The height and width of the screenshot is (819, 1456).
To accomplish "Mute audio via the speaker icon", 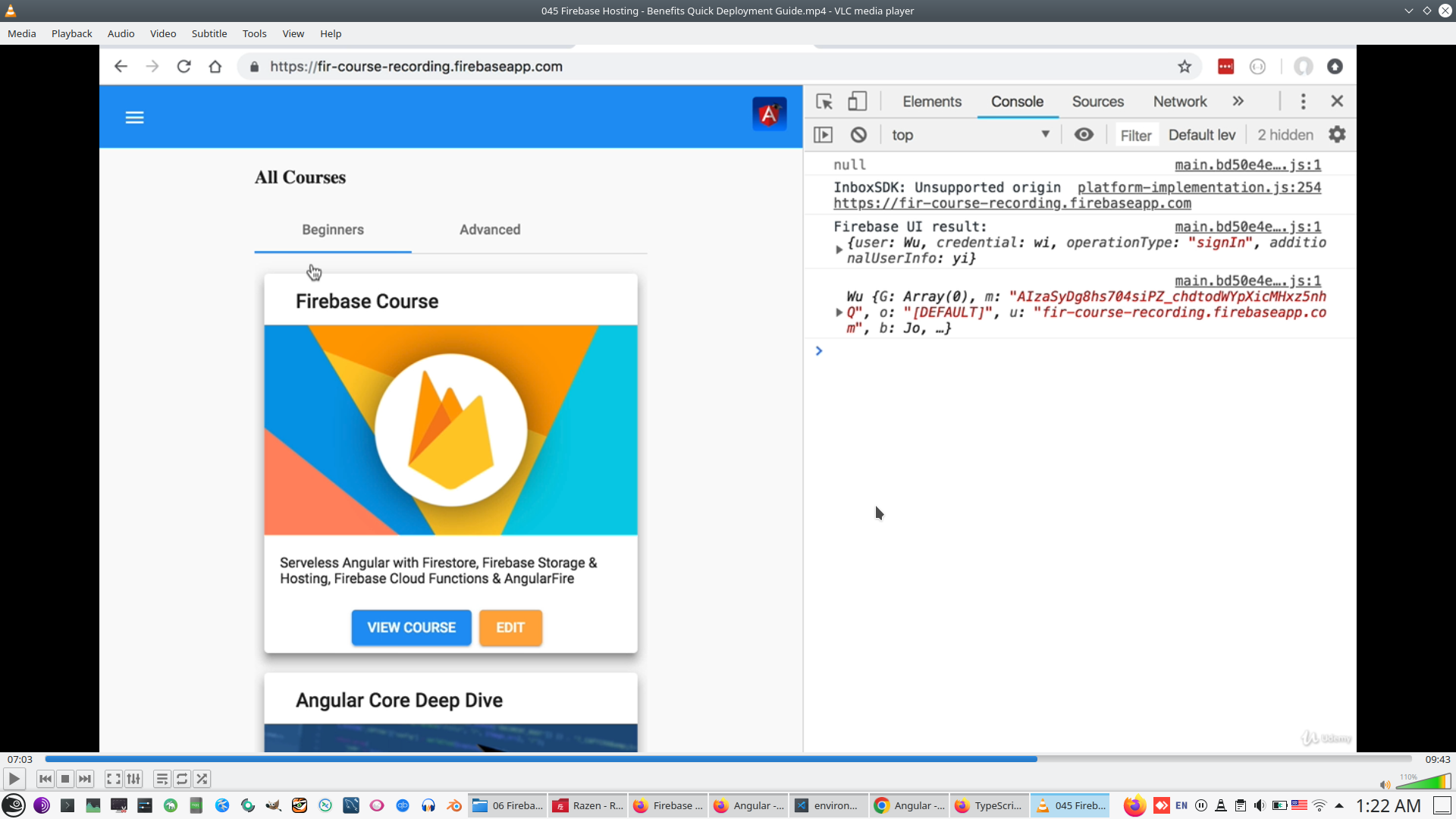I will [x=1385, y=785].
